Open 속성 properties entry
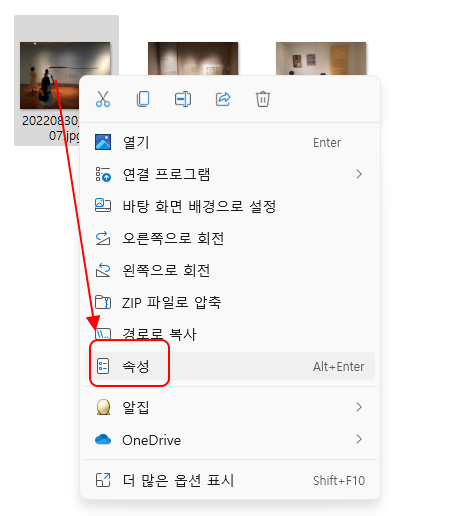The height and width of the screenshot is (516, 456). tap(230, 366)
